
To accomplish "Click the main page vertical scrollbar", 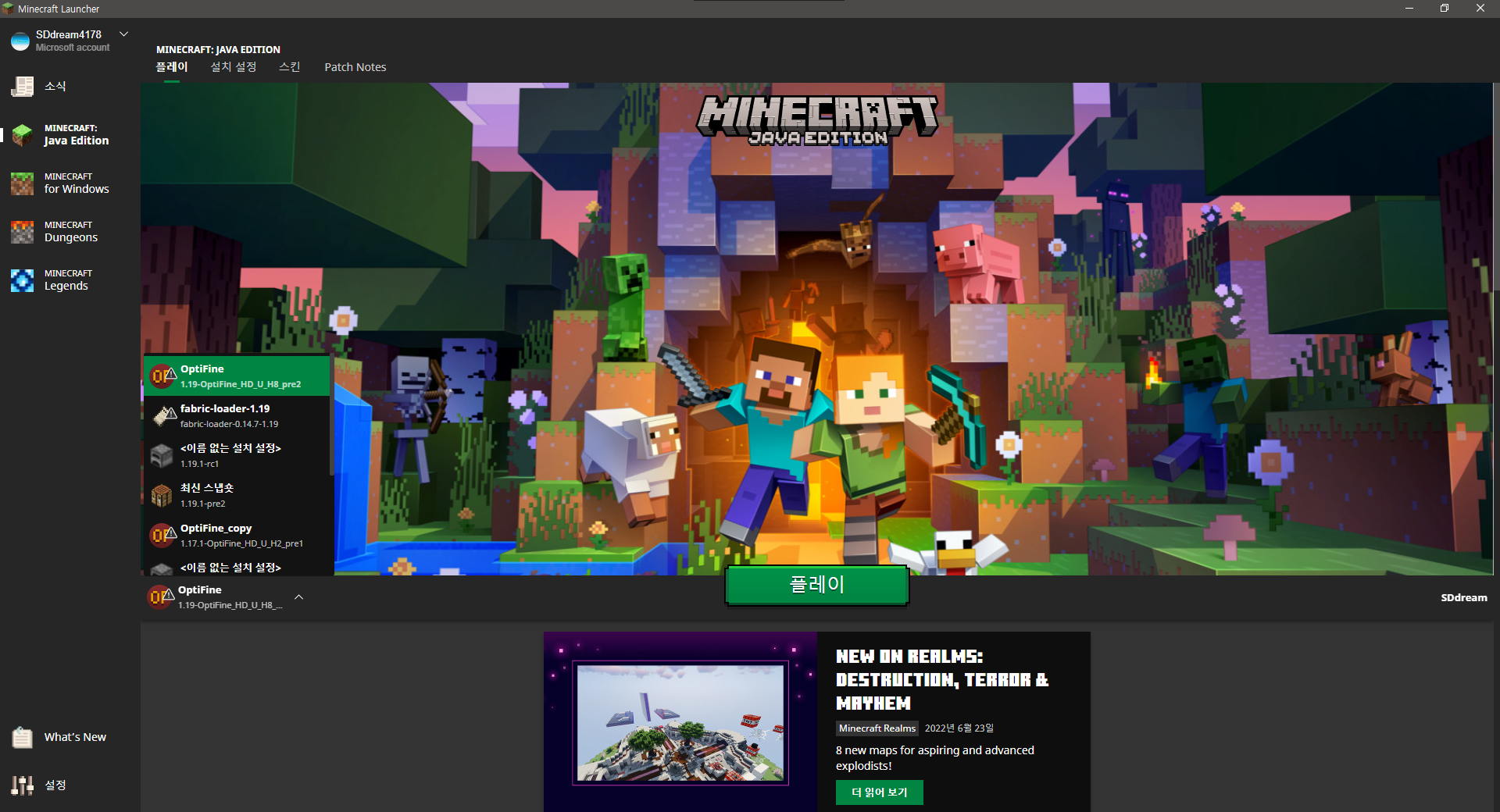I will 1496,187.
